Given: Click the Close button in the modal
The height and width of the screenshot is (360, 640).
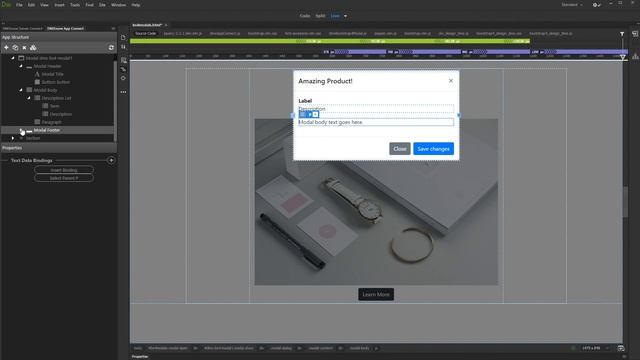Looking at the screenshot, I should [400, 149].
